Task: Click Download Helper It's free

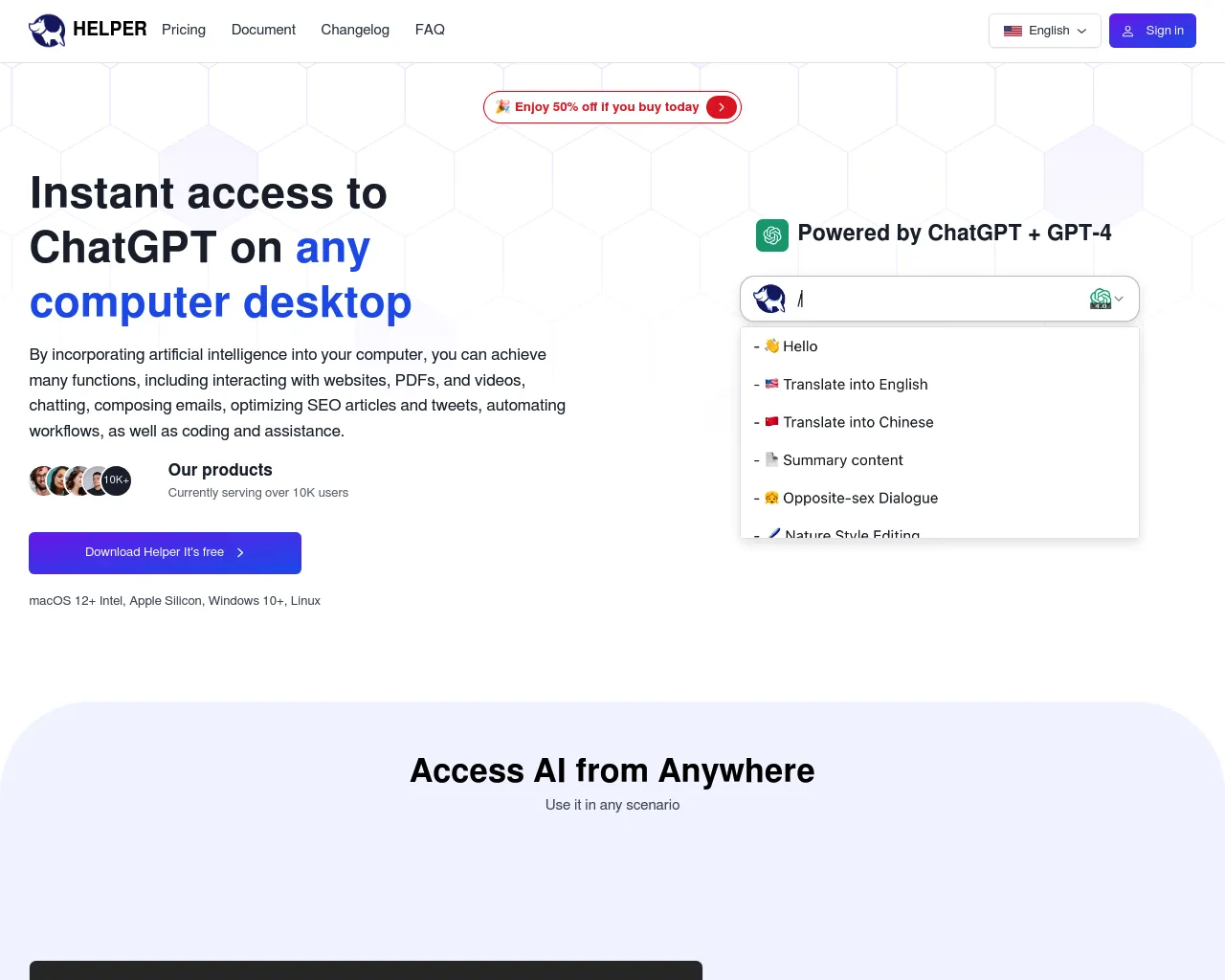Action: point(165,553)
